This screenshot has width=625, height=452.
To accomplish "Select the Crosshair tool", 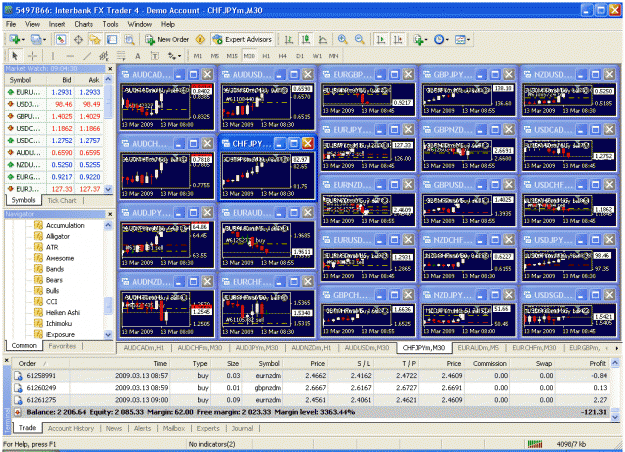I will point(32,56).
